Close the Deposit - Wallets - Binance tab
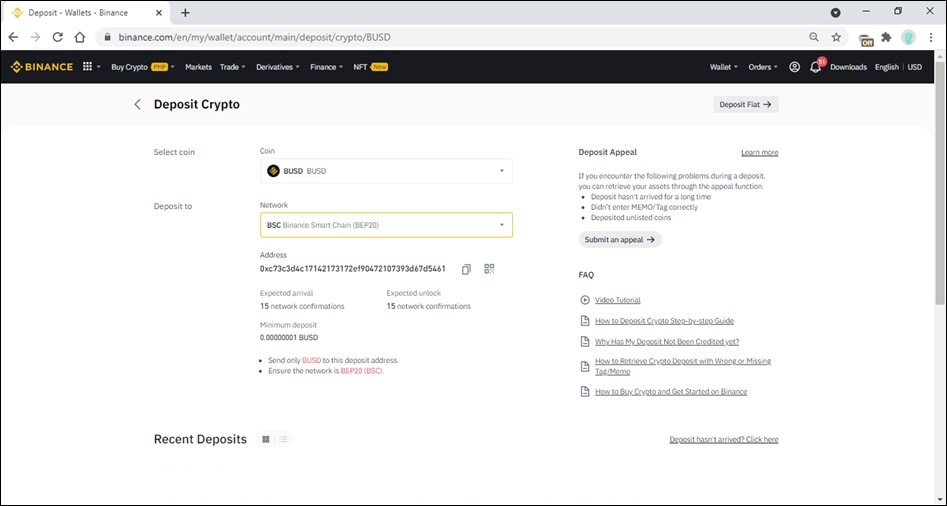The image size is (947, 506). [161, 13]
